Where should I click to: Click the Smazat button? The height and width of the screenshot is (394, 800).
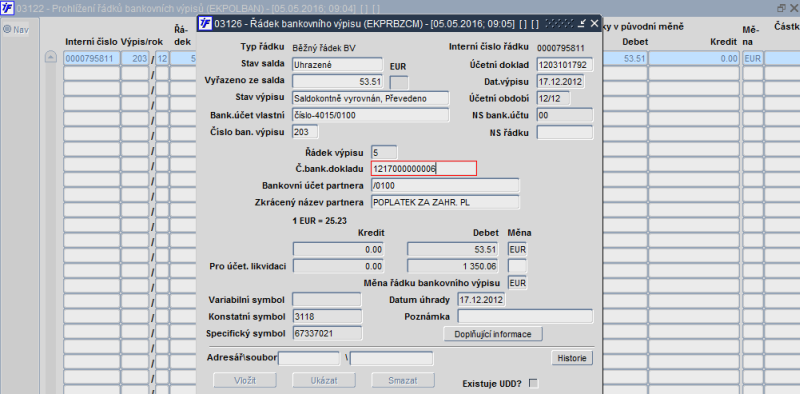tap(403, 380)
